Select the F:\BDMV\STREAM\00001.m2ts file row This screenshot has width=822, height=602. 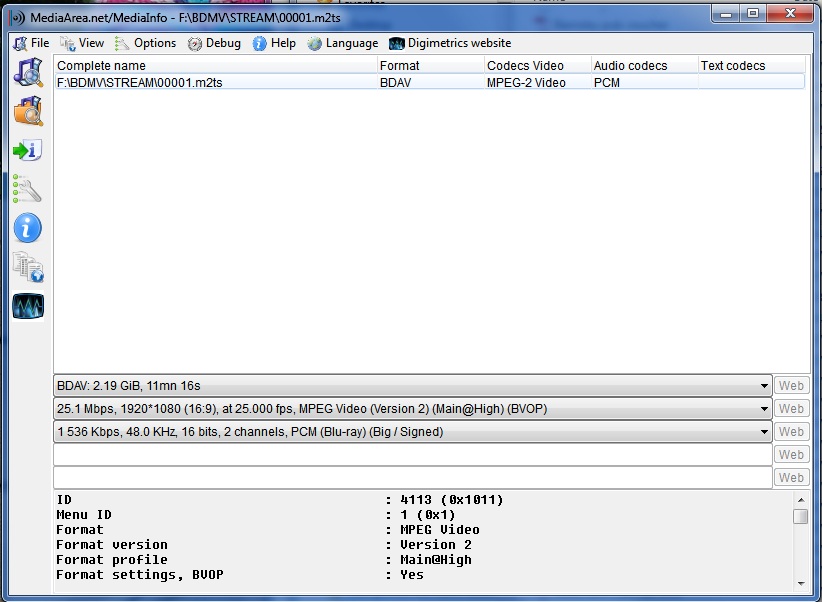430,82
